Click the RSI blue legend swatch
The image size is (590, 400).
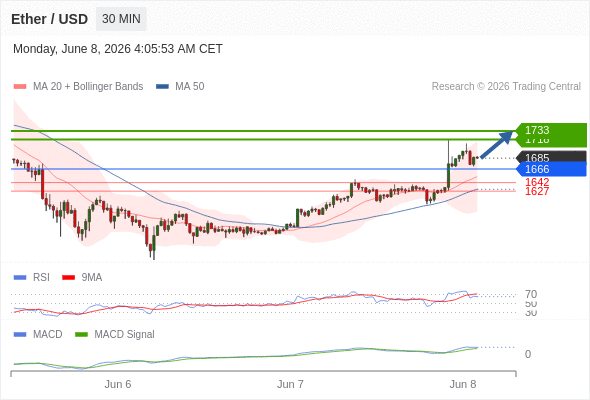tap(20, 278)
